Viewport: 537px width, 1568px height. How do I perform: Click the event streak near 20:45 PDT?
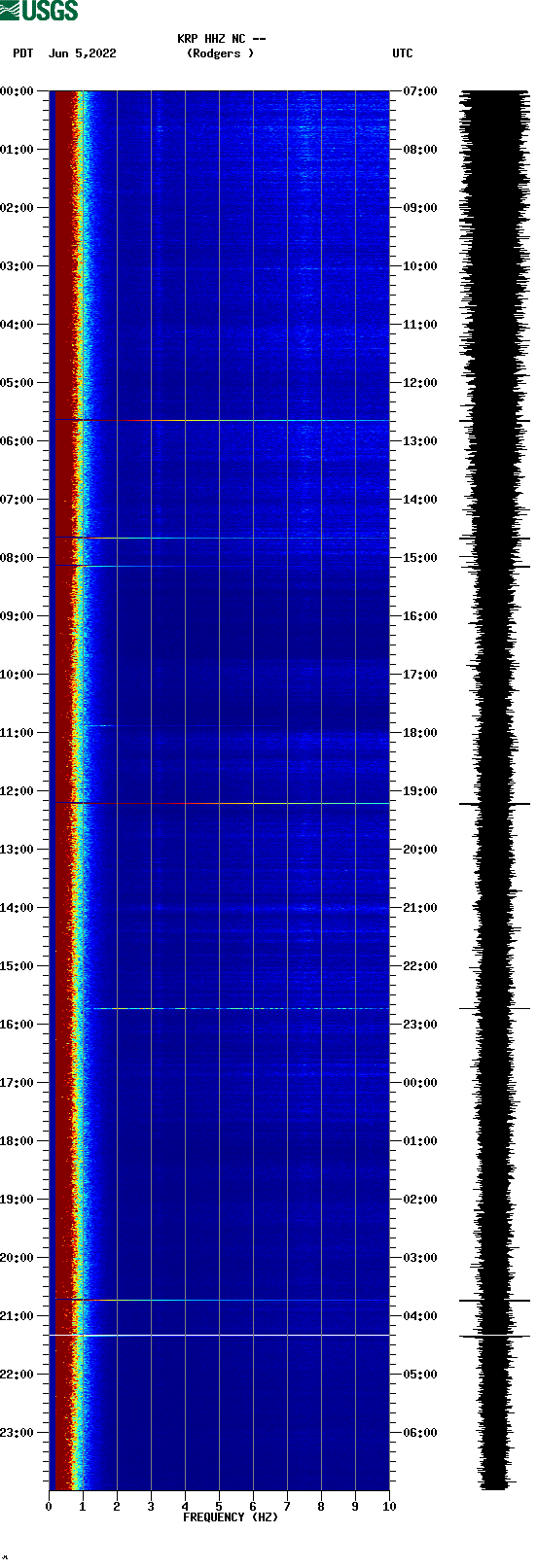pyautogui.click(x=220, y=1300)
